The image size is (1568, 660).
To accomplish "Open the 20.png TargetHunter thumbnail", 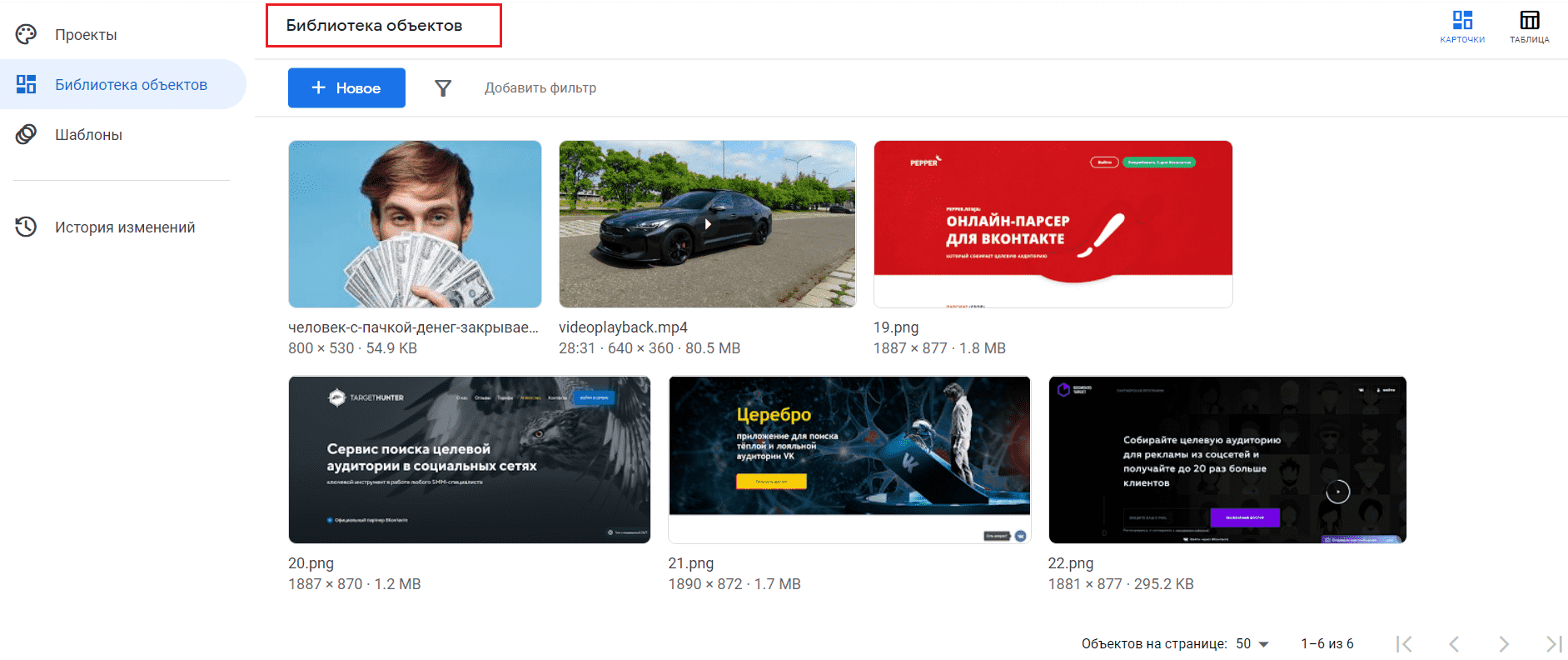I will click(470, 460).
